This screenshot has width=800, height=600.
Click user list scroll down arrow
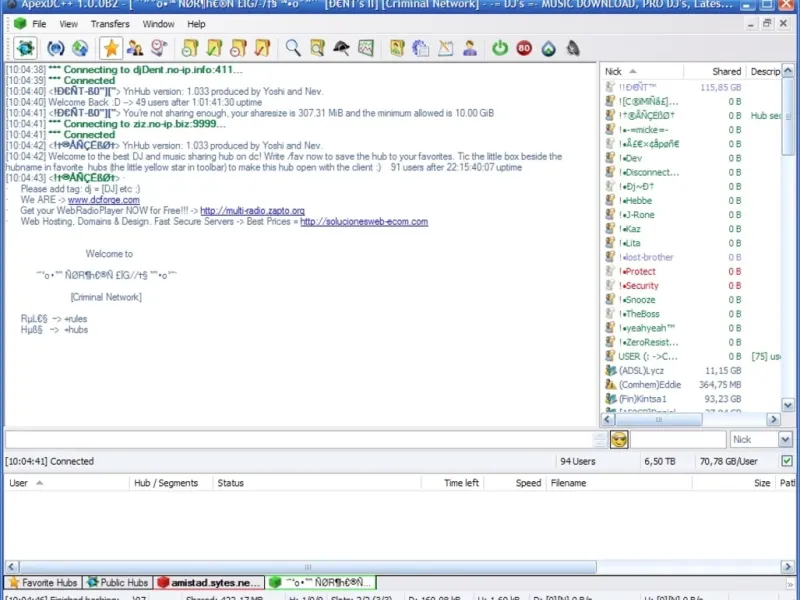tap(788, 405)
